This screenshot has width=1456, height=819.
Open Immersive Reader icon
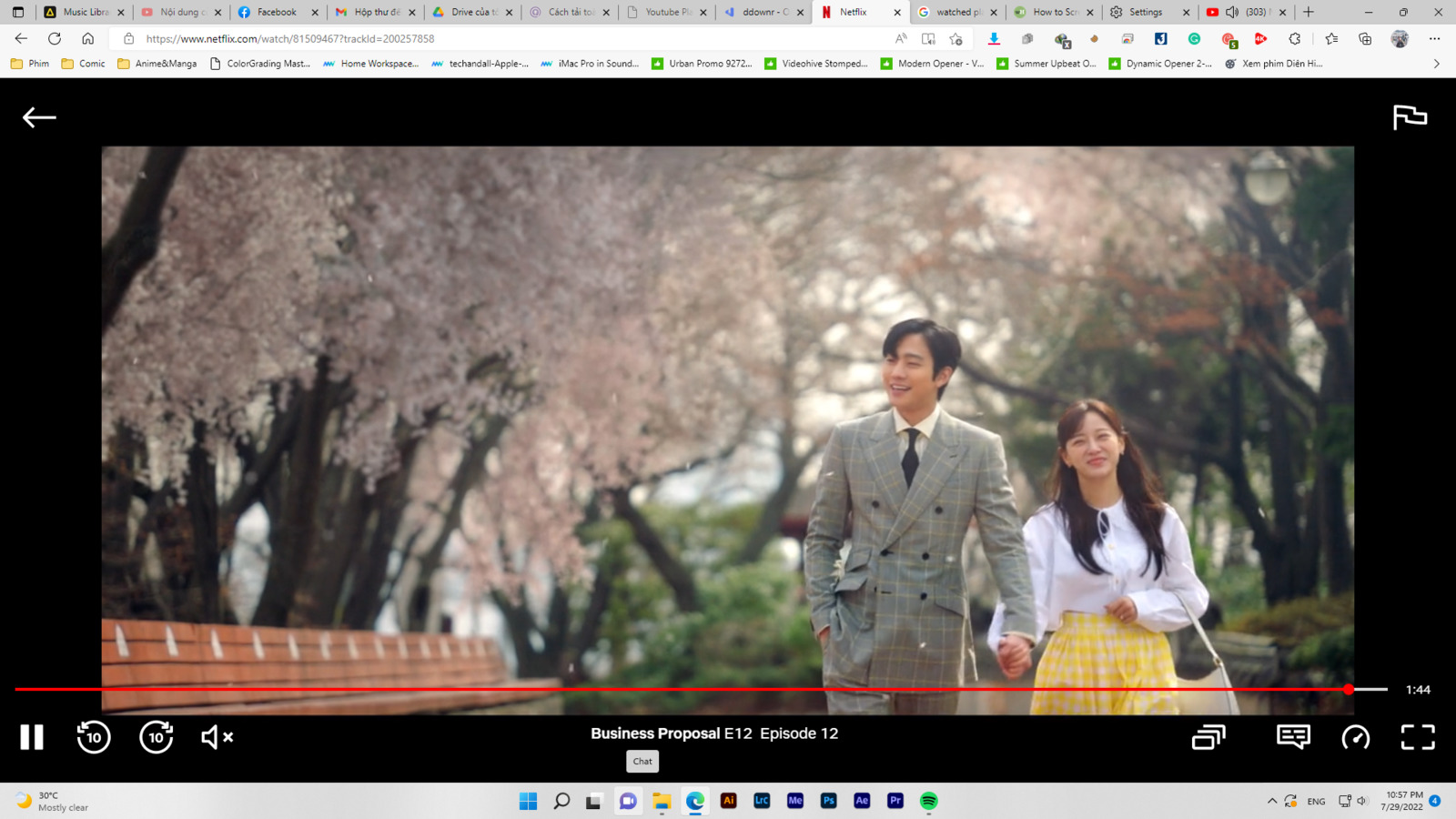928,39
